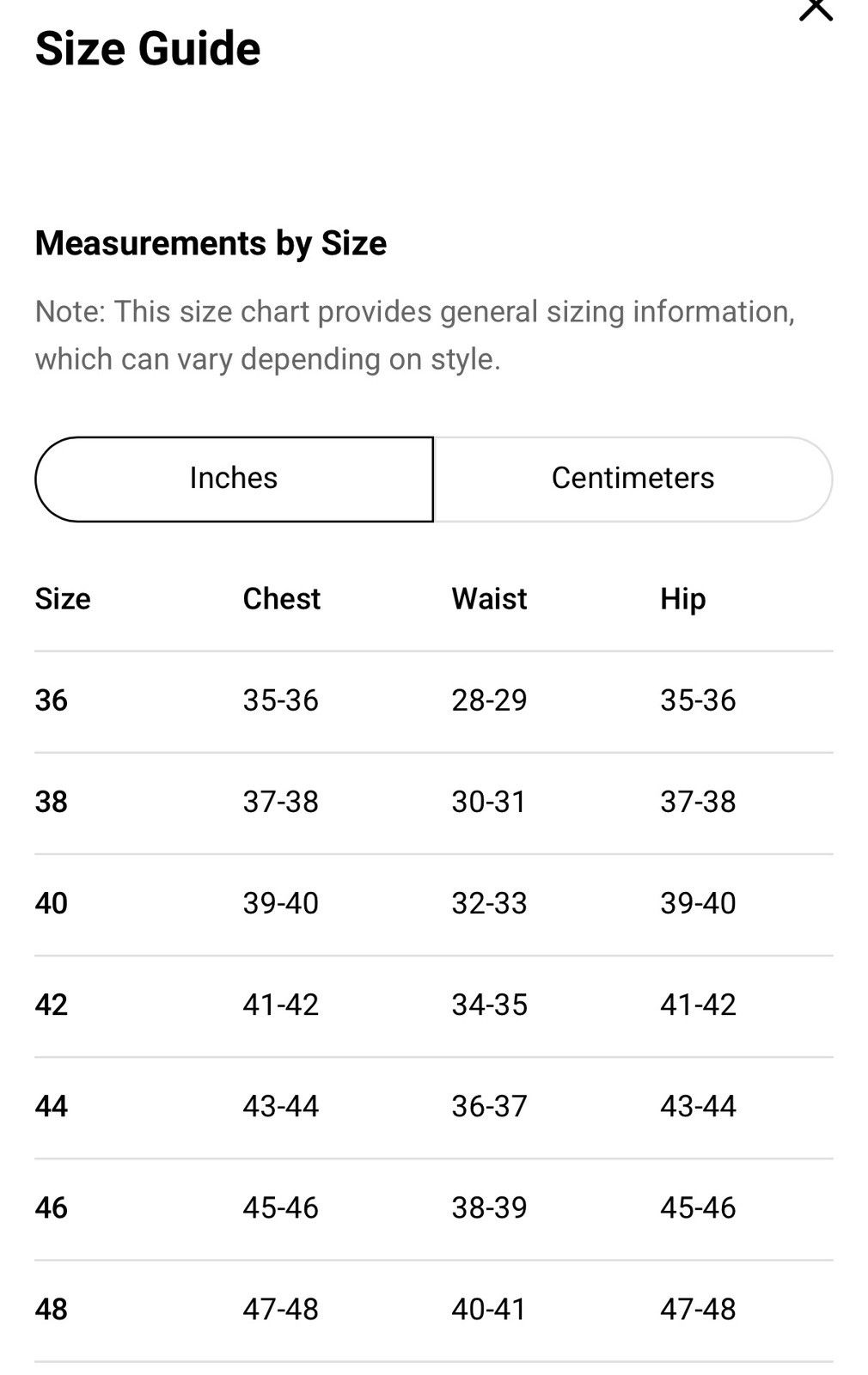868x1375 pixels.
Task: Click the size 38 row label
Action: pos(51,802)
